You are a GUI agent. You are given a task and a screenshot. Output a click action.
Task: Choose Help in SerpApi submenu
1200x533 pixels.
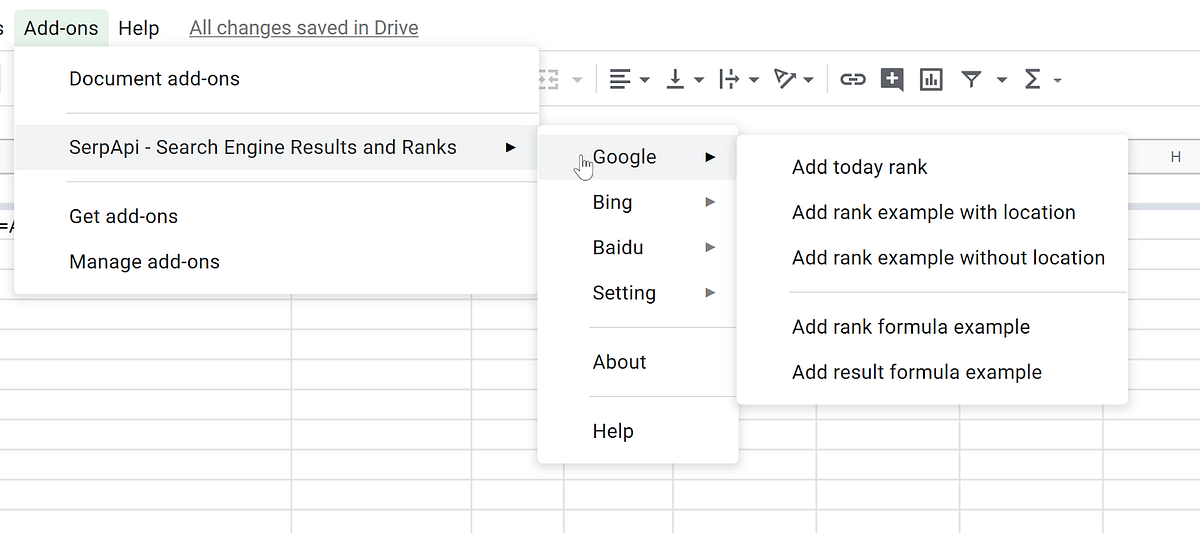coord(638,431)
